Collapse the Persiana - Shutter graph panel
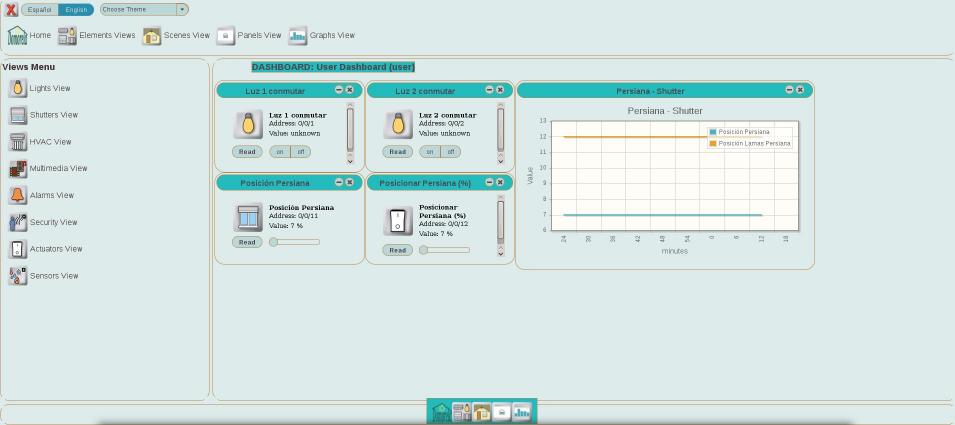The height and width of the screenshot is (425, 955). click(789, 90)
